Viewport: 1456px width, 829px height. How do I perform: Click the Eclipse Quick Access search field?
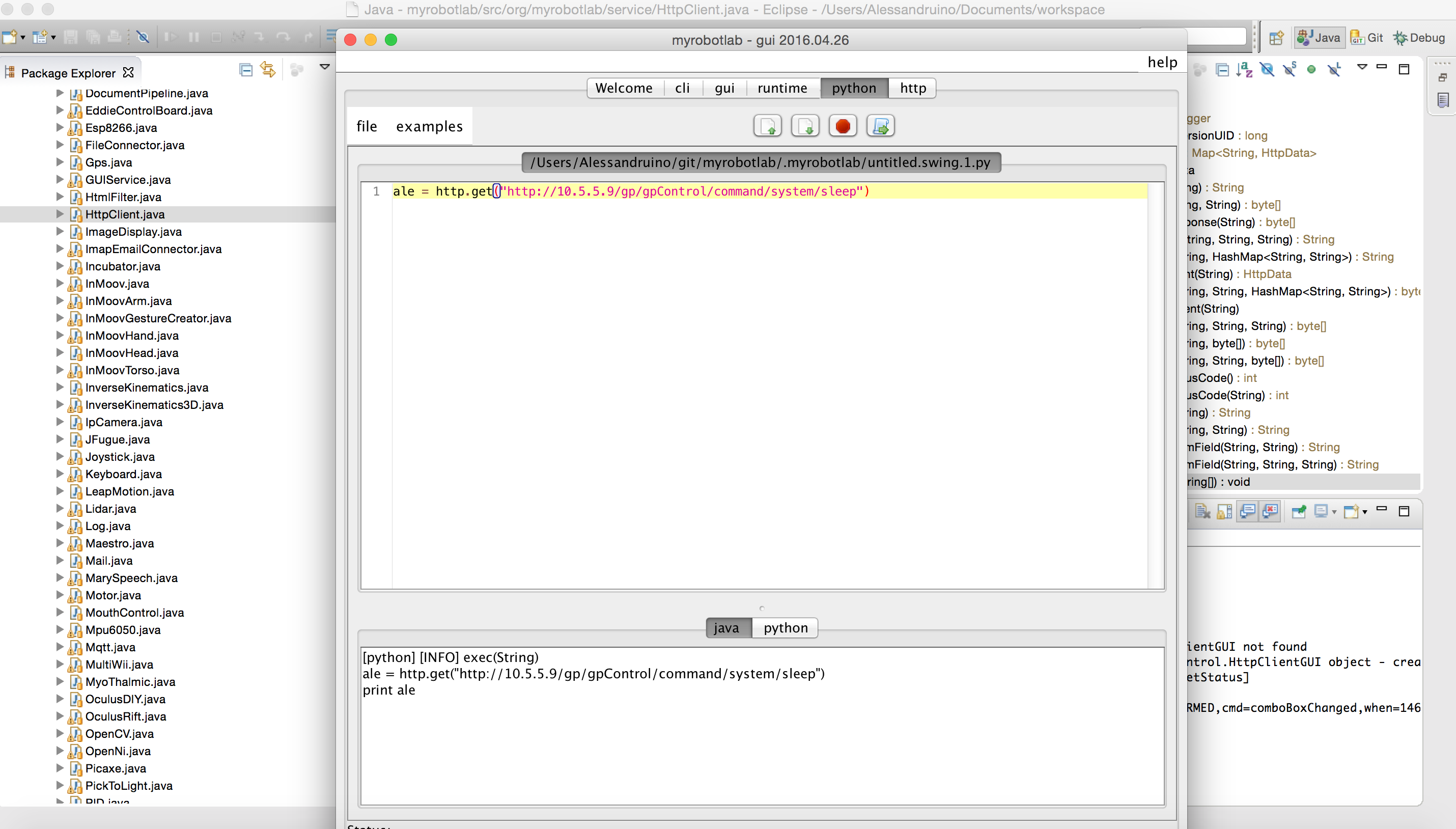pyautogui.click(x=1216, y=38)
